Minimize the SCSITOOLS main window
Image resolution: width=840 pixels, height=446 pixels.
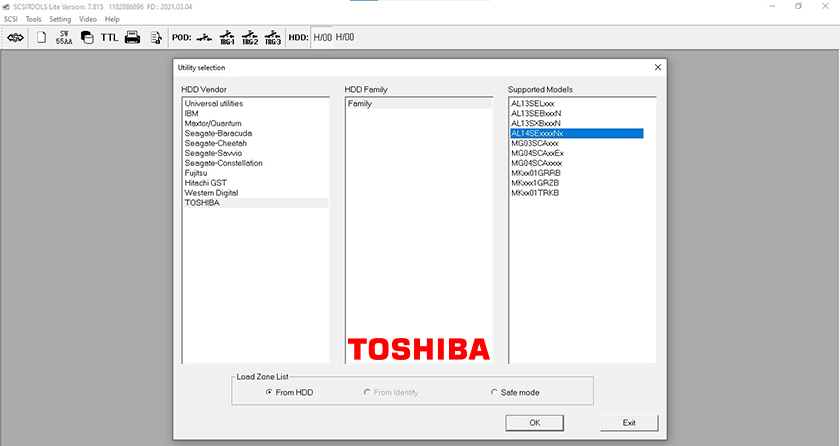coord(772,6)
